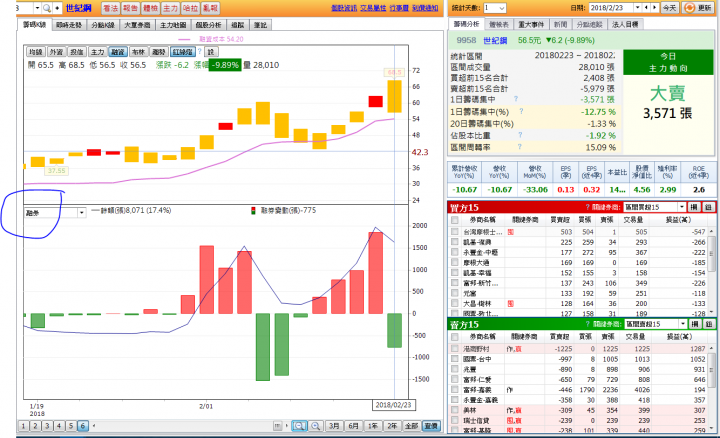Viewport: 720px width, 438px height.
Task: Open the 交易屬性 link
Action: pos(373,8)
